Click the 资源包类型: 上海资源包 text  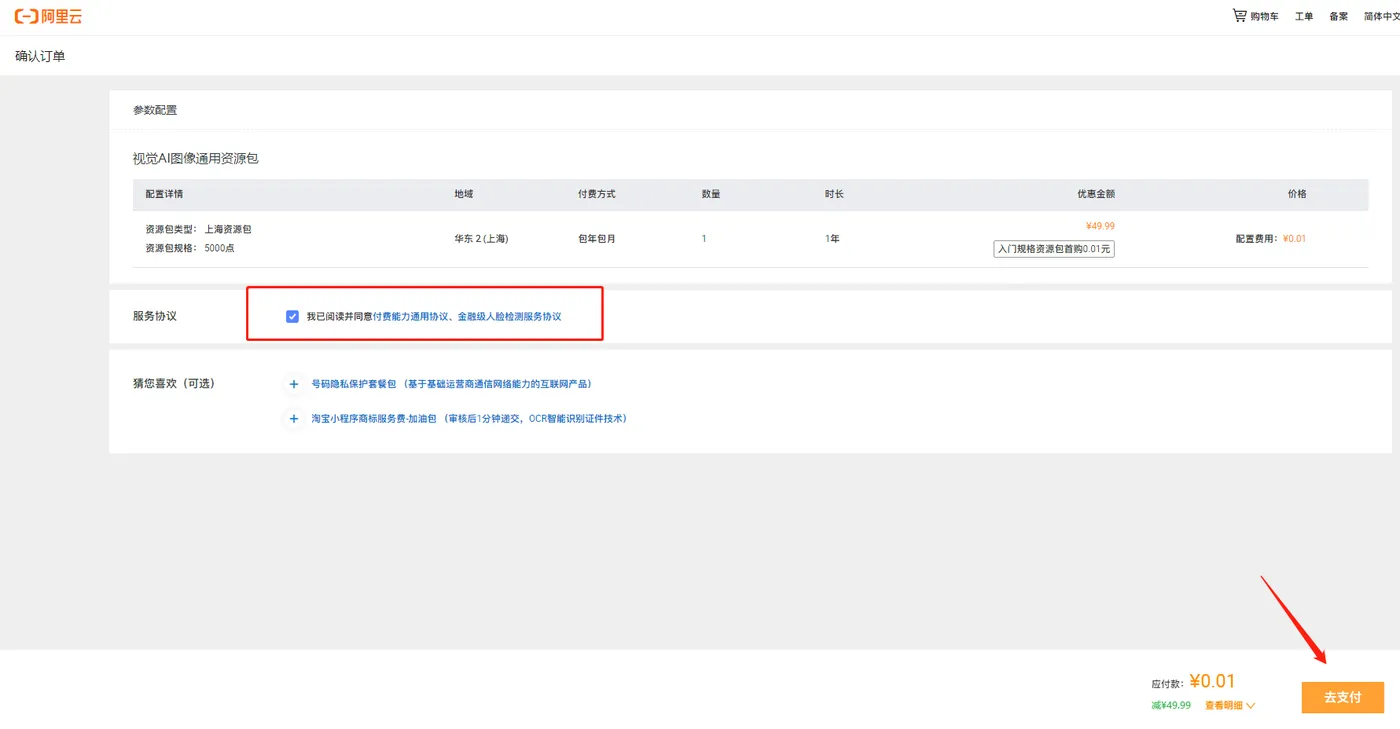coord(198,230)
